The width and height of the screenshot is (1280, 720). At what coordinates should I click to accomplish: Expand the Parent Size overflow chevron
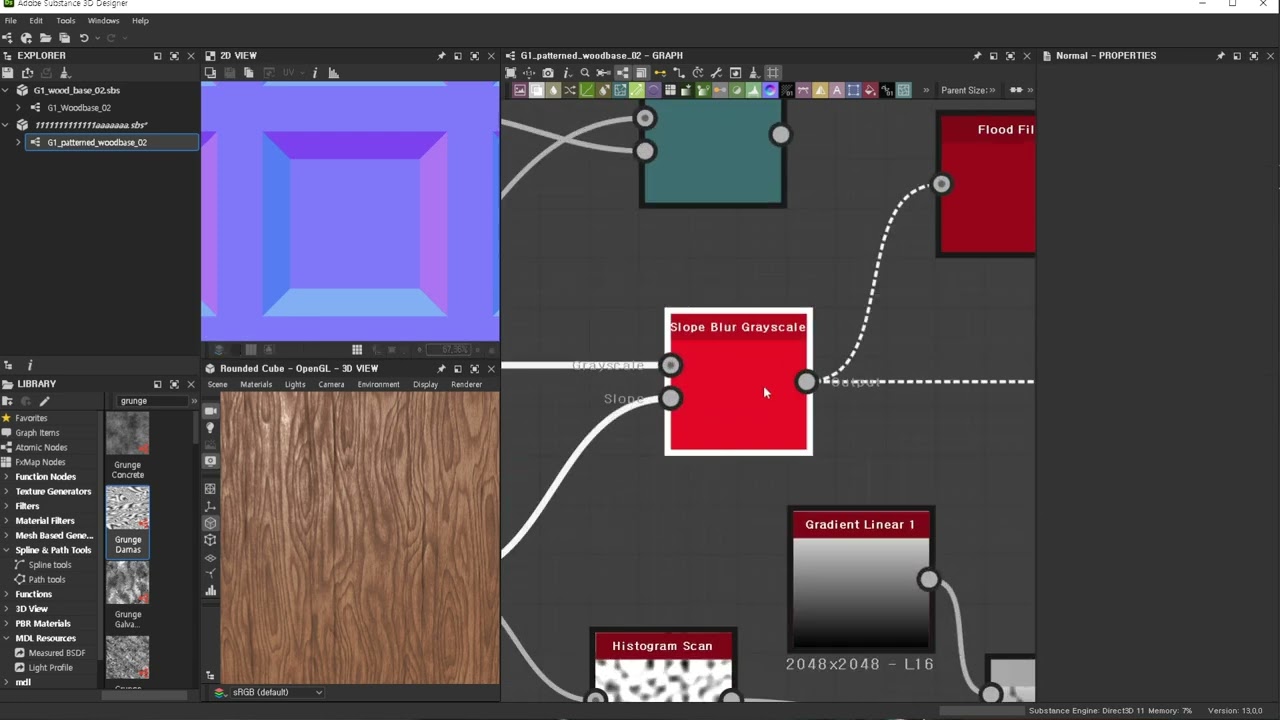tap(991, 90)
